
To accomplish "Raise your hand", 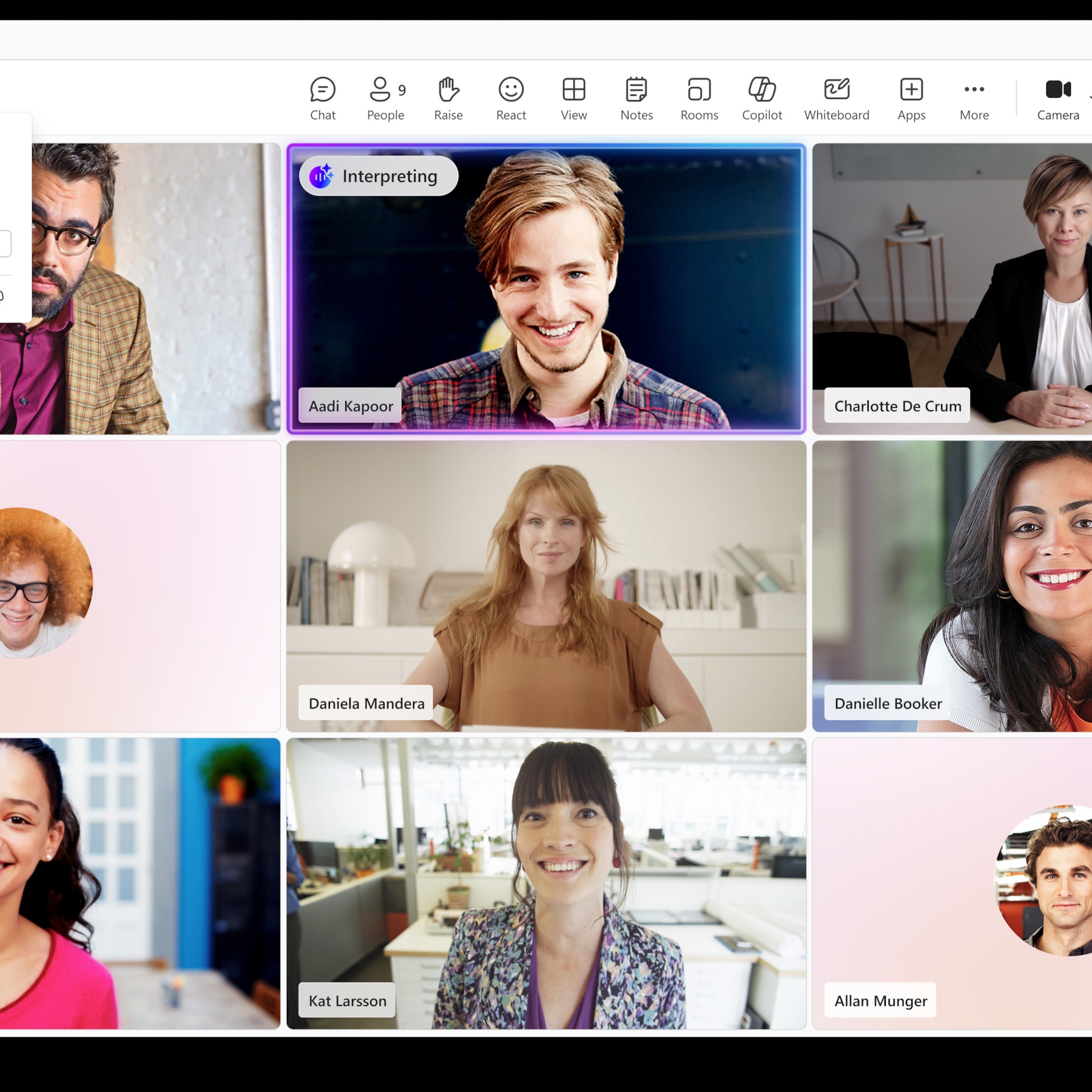I will (448, 97).
